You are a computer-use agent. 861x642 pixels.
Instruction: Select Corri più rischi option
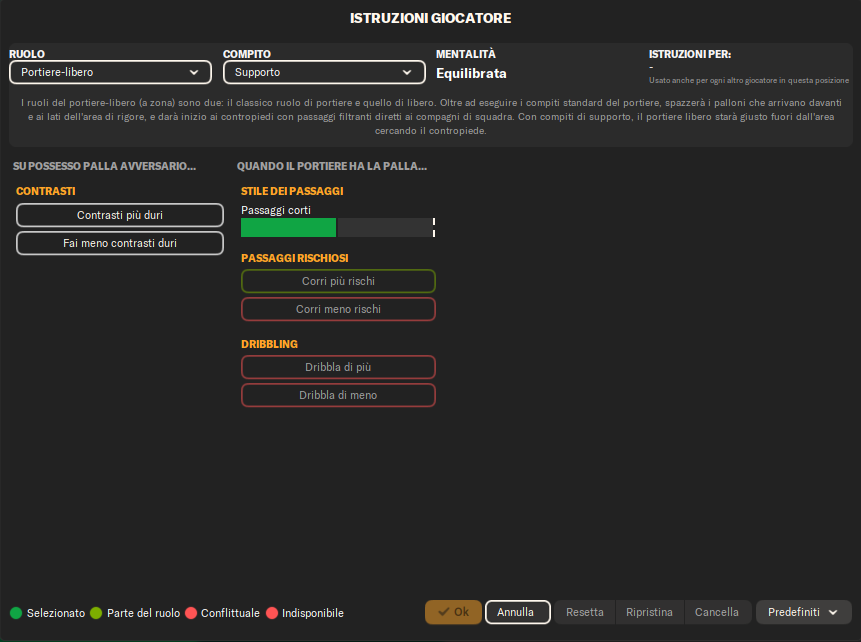(x=338, y=282)
